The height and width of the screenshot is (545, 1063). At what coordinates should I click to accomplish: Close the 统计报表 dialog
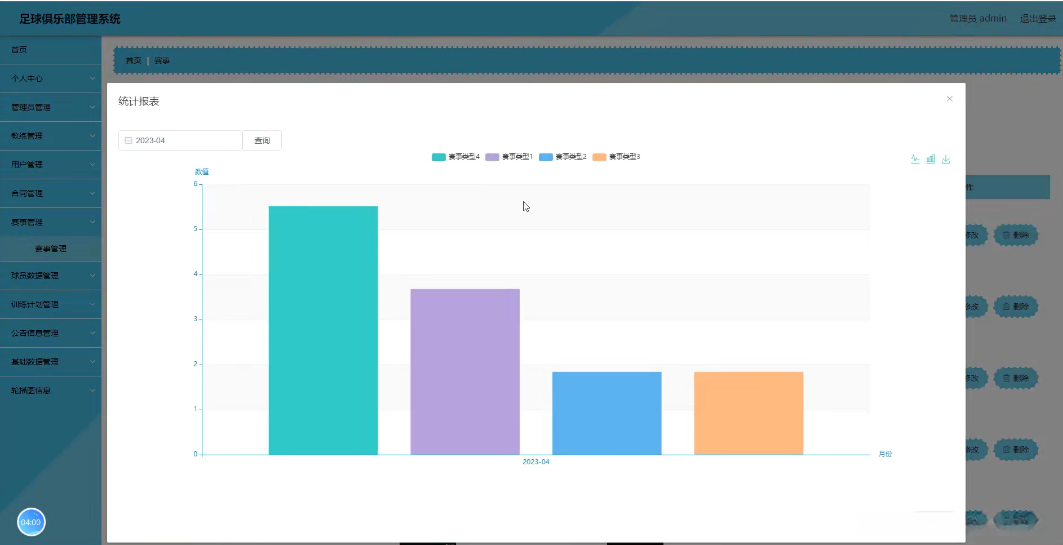[949, 99]
